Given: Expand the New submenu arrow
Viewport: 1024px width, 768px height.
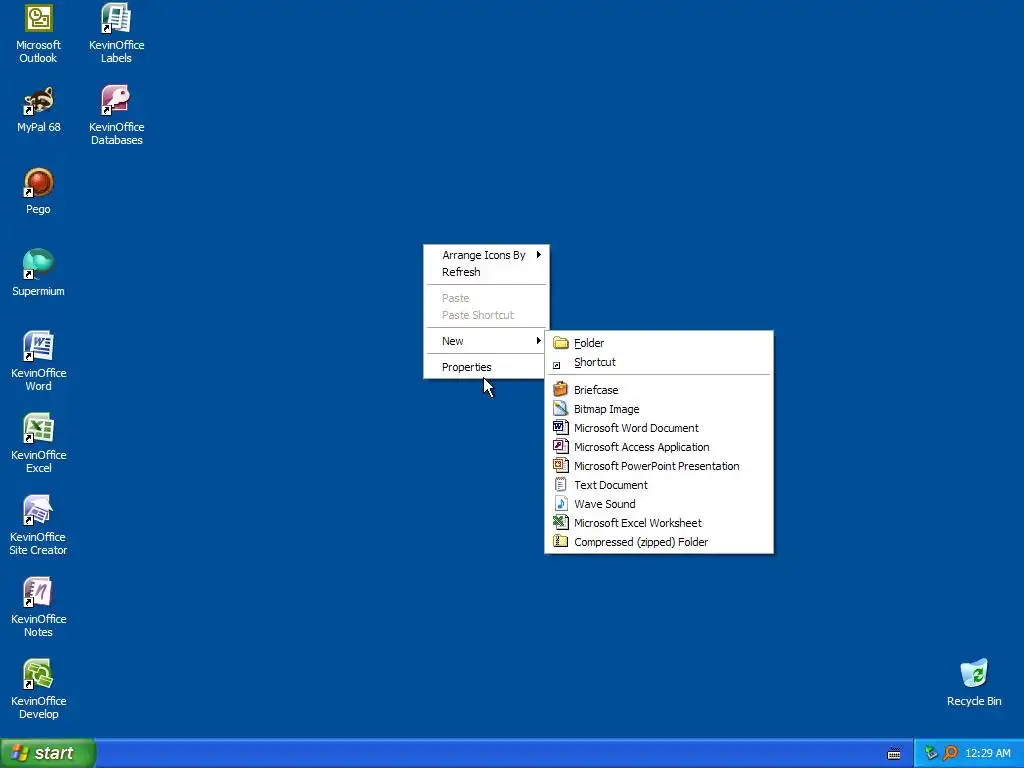Looking at the screenshot, I should click(x=539, y=340).
